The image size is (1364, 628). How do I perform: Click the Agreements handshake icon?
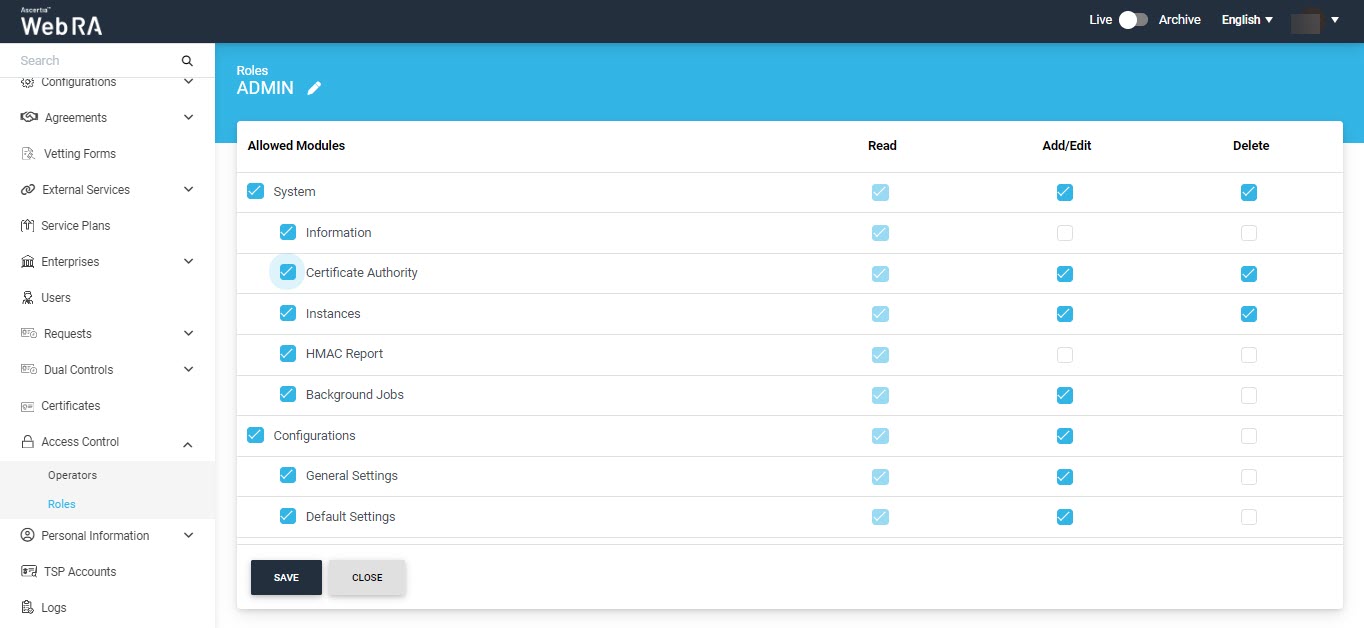tap(29, 117)
